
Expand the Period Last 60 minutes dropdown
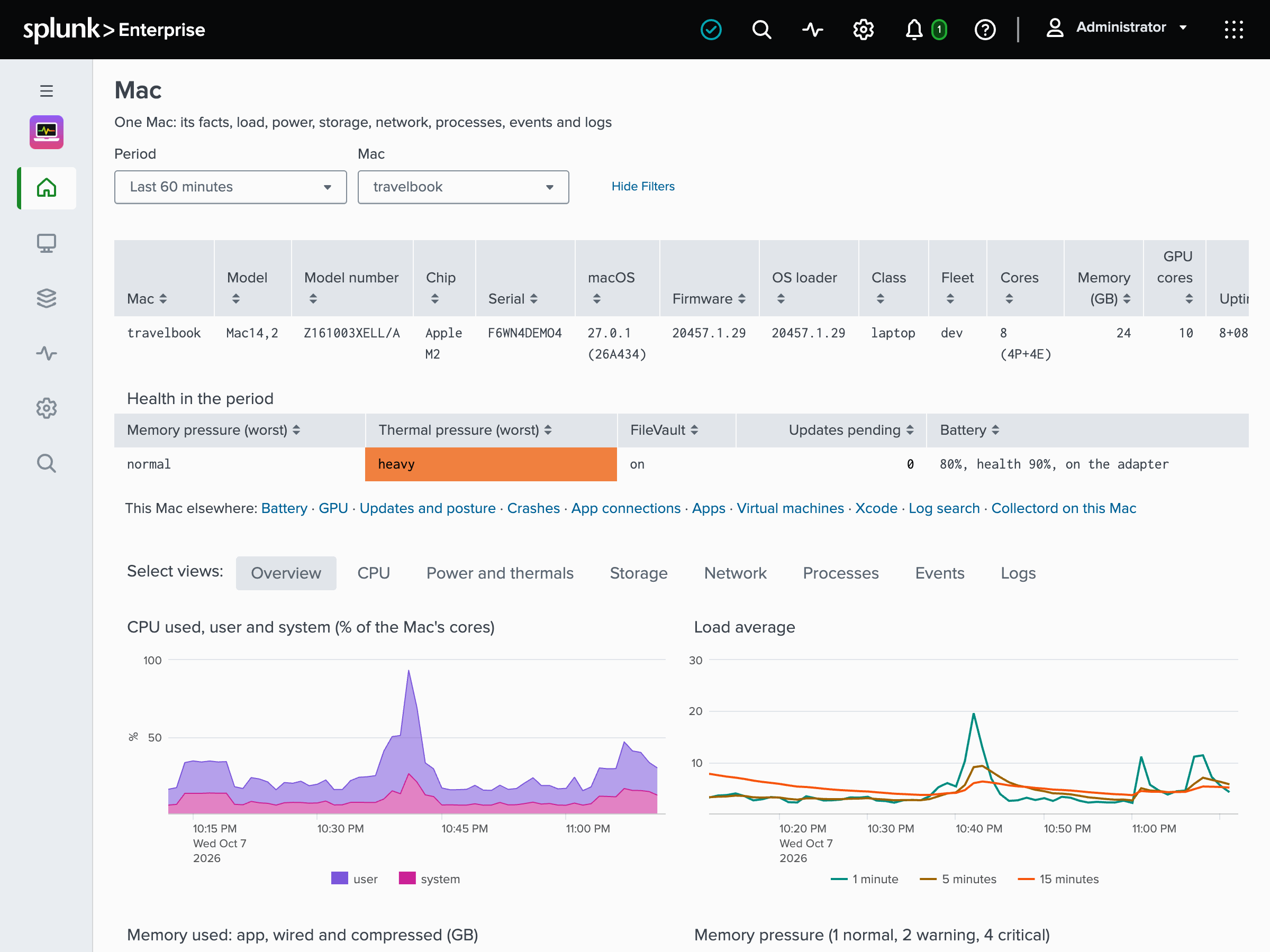[x=231, y=187]
